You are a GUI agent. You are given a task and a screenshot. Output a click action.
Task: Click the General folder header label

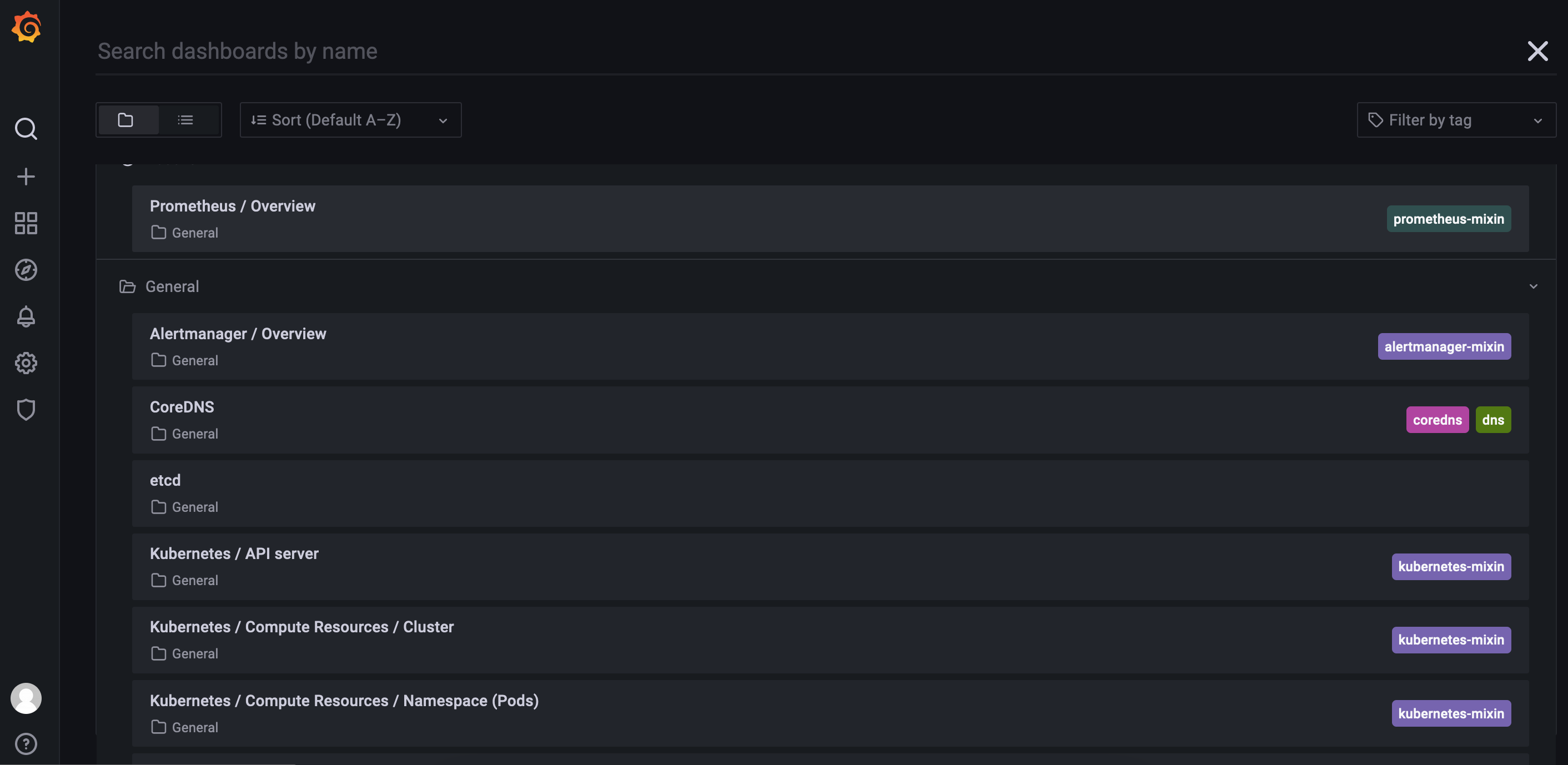tap(172, 286)
